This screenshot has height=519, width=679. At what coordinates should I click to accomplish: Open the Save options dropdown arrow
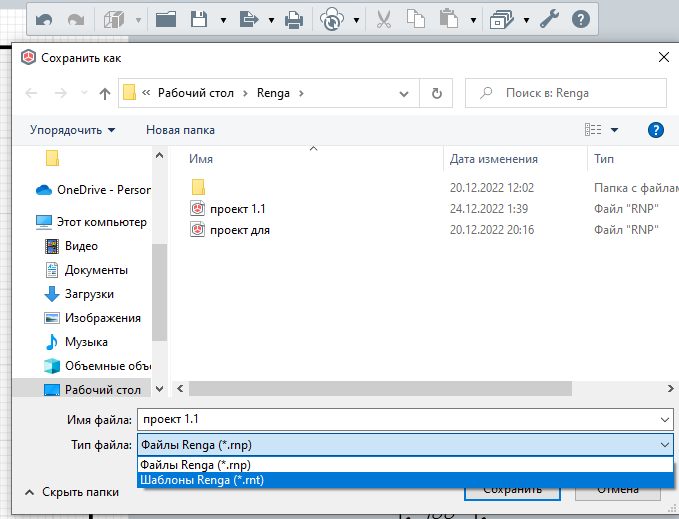pyautogui.click(x=223, y=20)
